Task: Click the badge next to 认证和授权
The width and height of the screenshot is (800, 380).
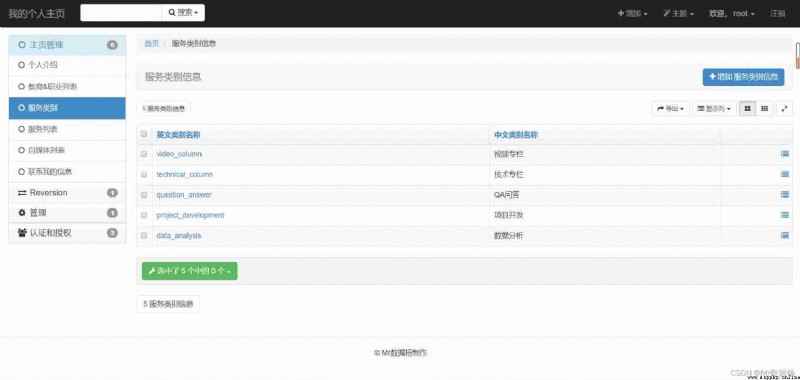Action: tap(112, 233)
